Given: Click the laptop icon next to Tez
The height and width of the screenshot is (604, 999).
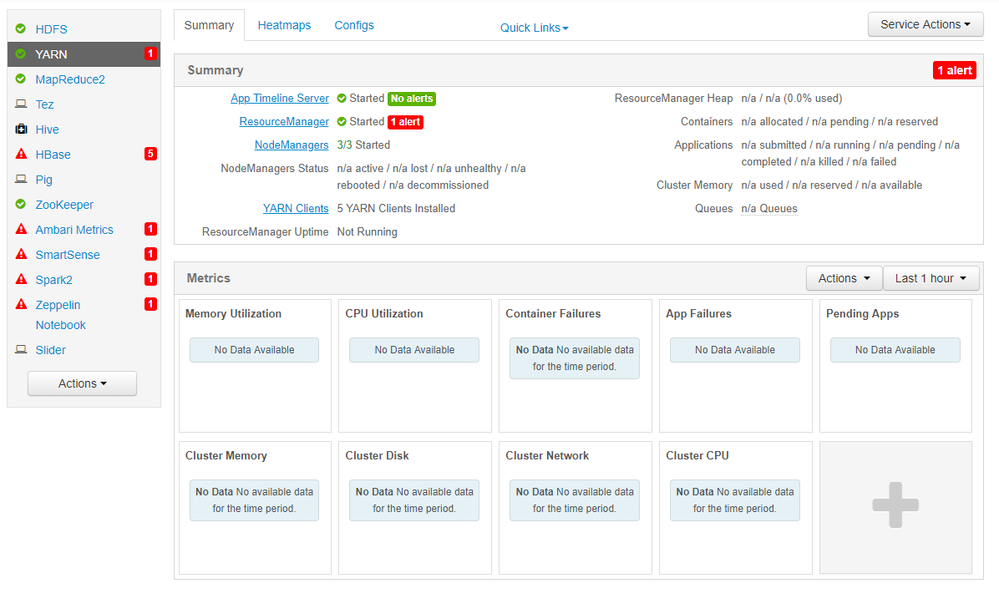Looking at the screenshot, I should (x=21, y=105).
